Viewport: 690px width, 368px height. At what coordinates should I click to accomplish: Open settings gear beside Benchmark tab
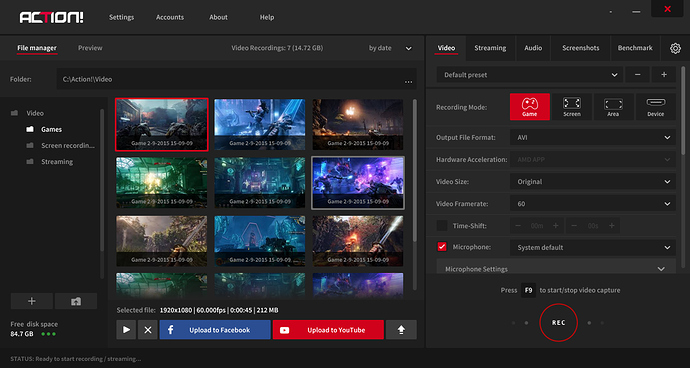tap(675, 48)
